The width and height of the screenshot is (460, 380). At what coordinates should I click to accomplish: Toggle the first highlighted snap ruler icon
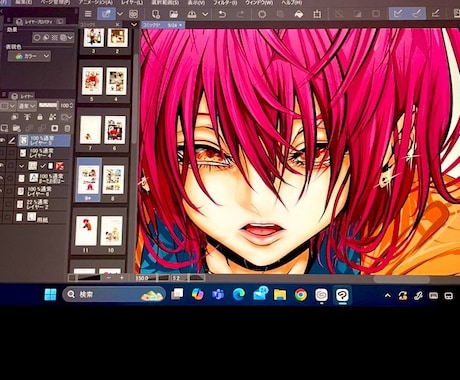point(398,14)
